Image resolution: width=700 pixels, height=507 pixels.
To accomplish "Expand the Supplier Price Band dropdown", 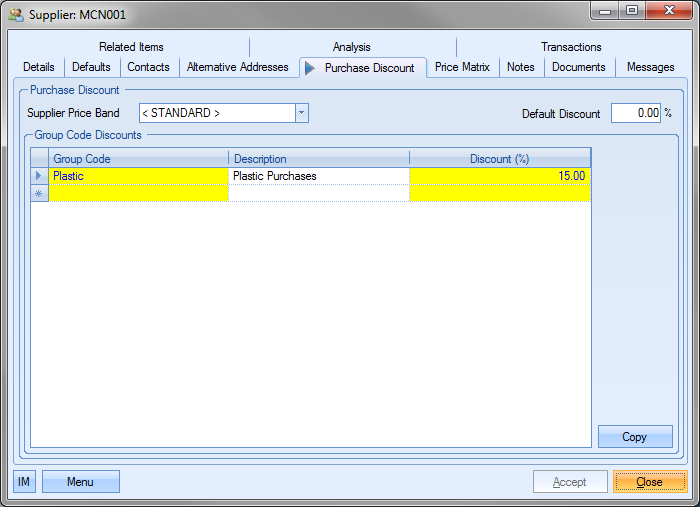I will tap(301, 113).
